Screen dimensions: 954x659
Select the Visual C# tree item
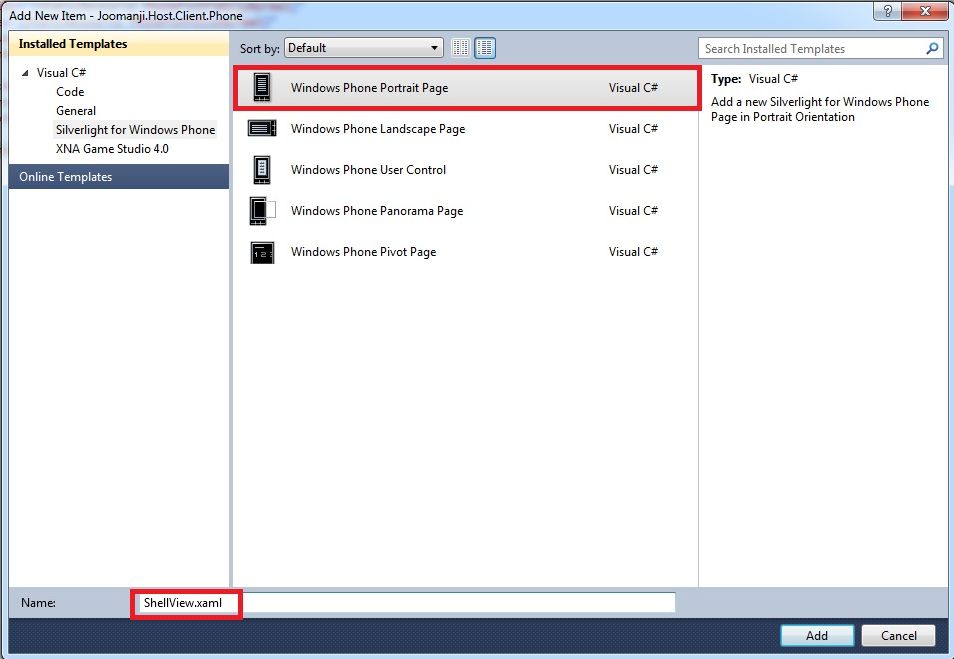coord(61,73)
